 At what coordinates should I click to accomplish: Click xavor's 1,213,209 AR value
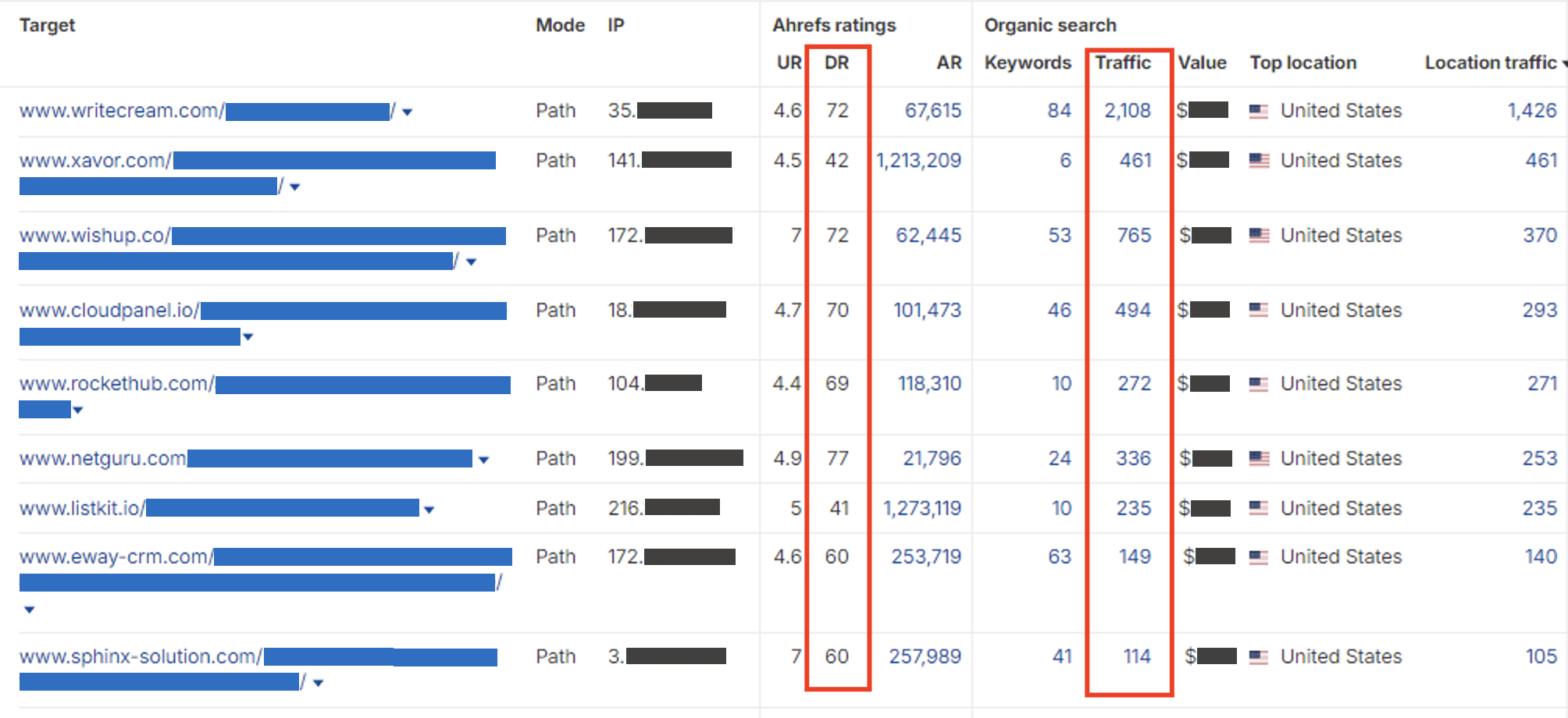click(x=918, y=161)
